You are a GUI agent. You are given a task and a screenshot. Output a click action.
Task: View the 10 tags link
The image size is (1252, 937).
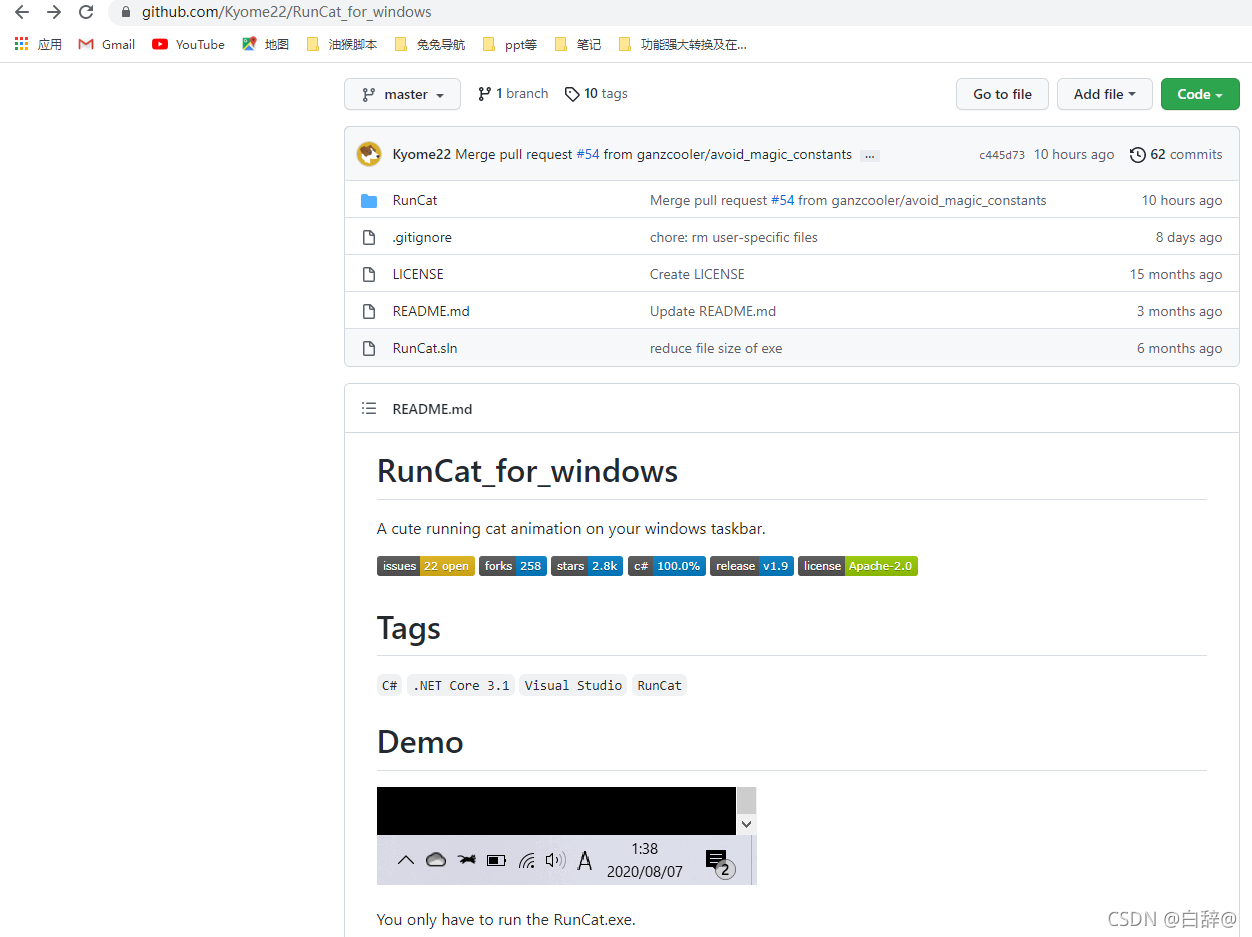coord(596,94)
